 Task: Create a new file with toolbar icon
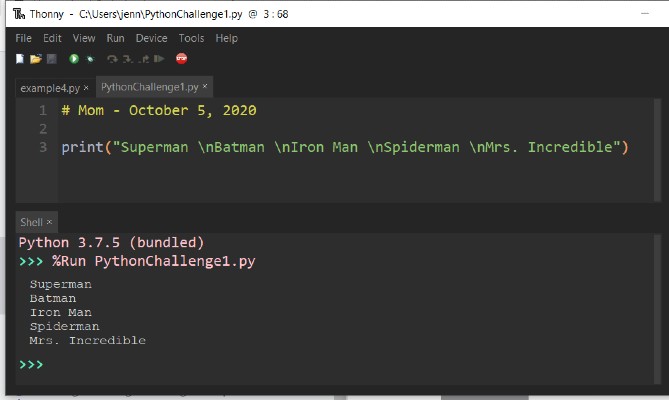pyautogui.click(x=20, y=59)
